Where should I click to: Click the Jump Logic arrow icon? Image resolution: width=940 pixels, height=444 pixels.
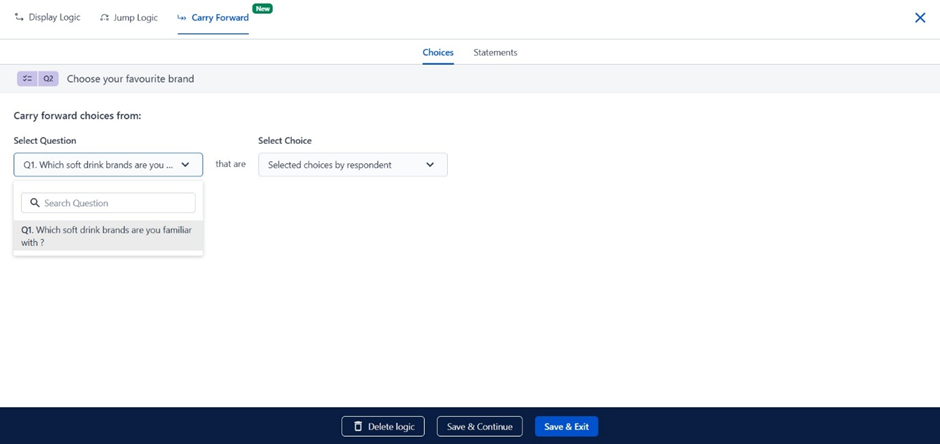104,18
